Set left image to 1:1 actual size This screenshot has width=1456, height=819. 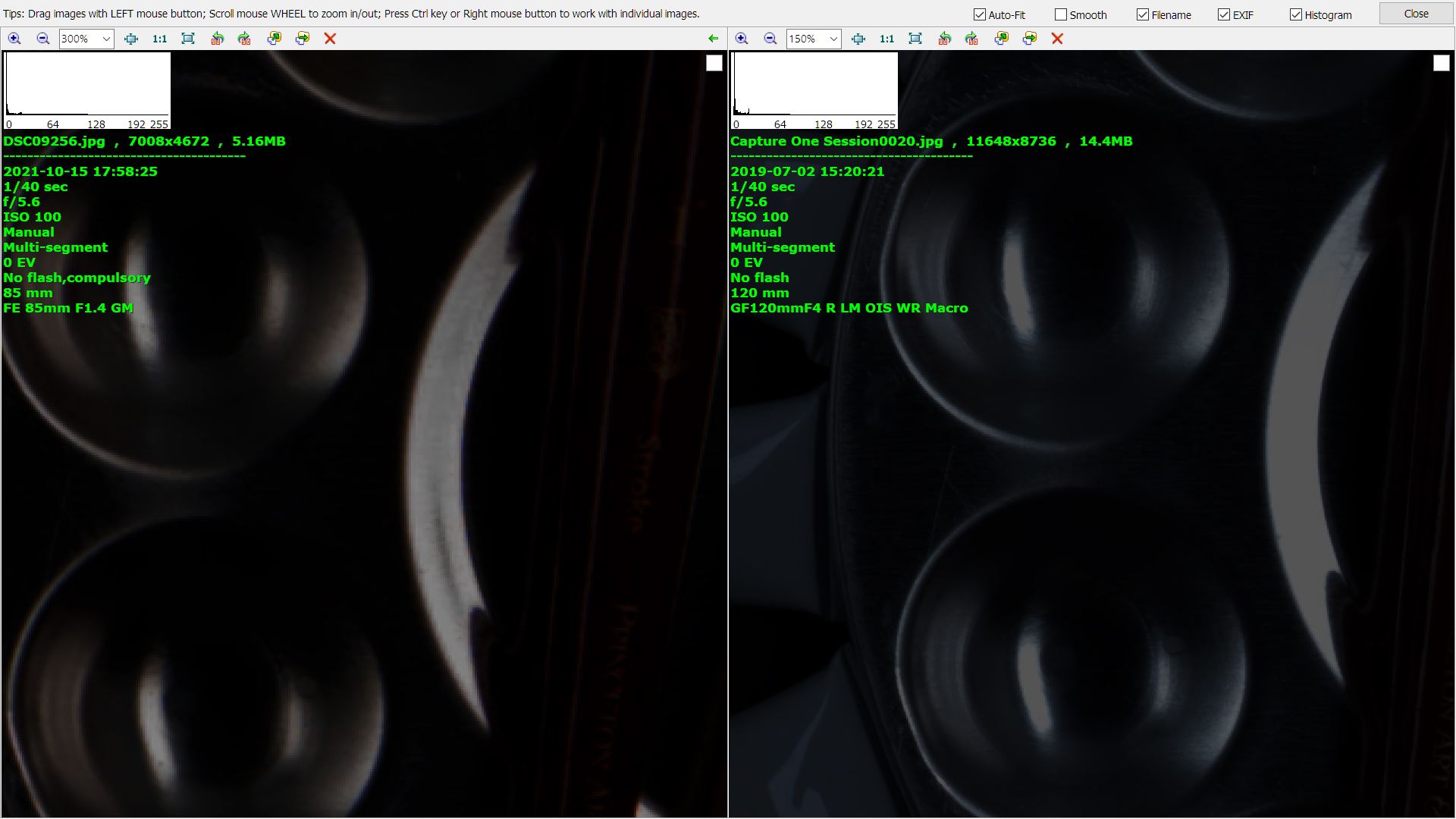[x=159, y=39]
